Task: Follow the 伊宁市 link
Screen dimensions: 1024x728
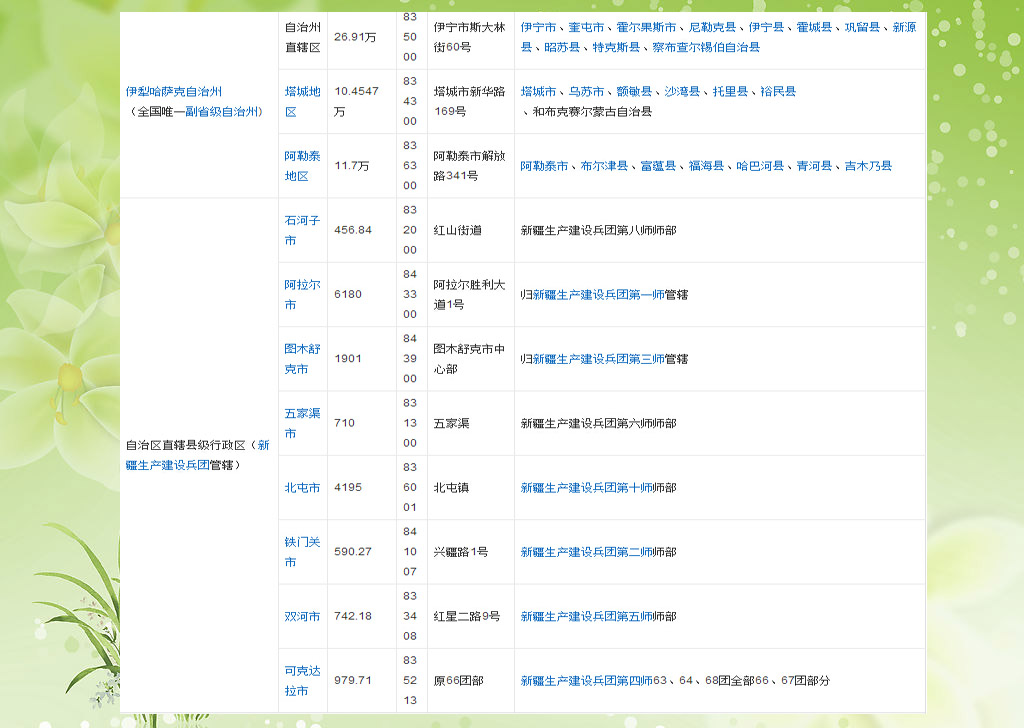Action: pos(538,27)
